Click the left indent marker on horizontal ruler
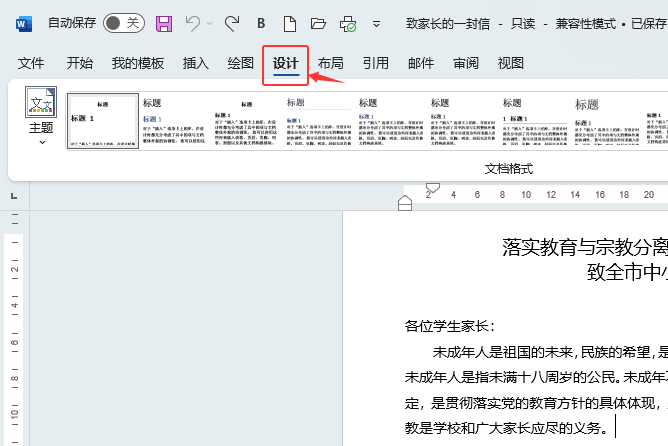668x446 pixels. pyautogui.click(x=405, y=203)
